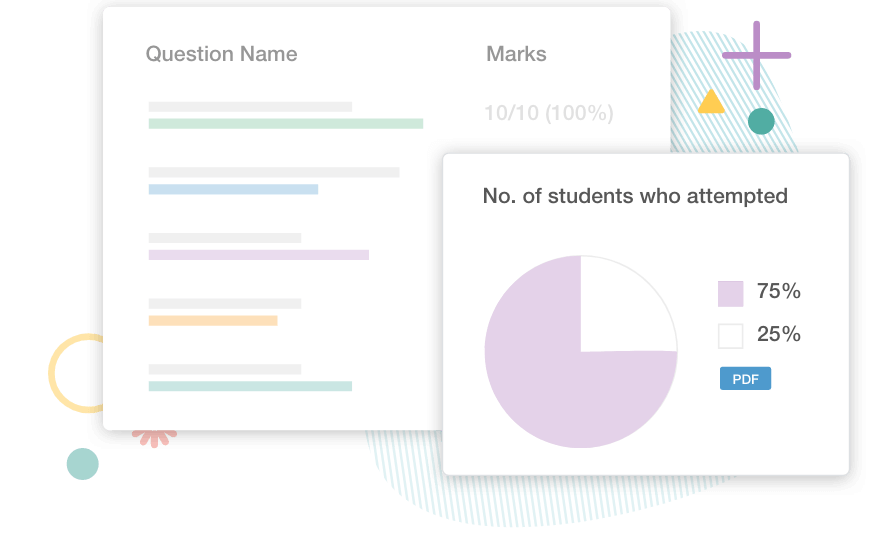Select the teal progress bar for the fifth question
The image size is (871, 534).
pos(250,386)
